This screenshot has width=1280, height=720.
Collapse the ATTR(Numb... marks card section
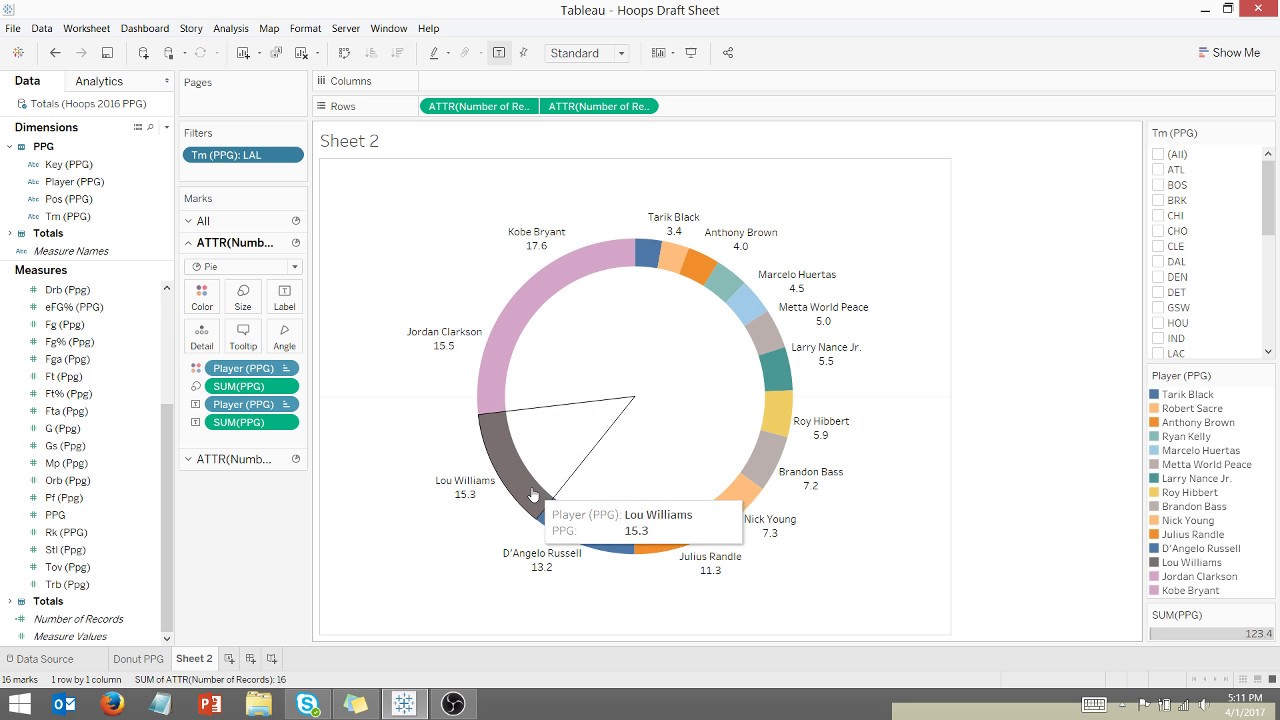[x=189, y=243]
